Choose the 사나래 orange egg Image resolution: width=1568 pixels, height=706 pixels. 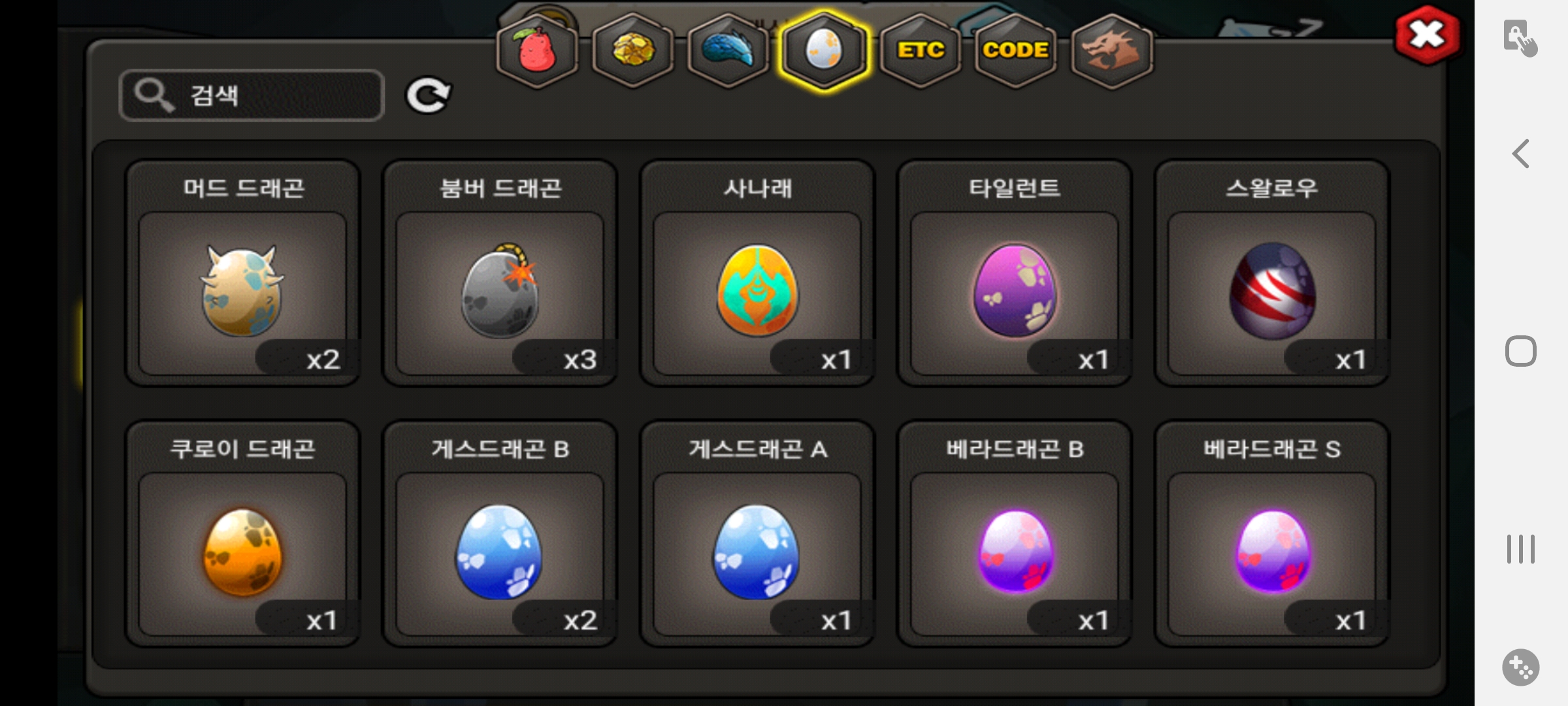(x=757, y=273)
